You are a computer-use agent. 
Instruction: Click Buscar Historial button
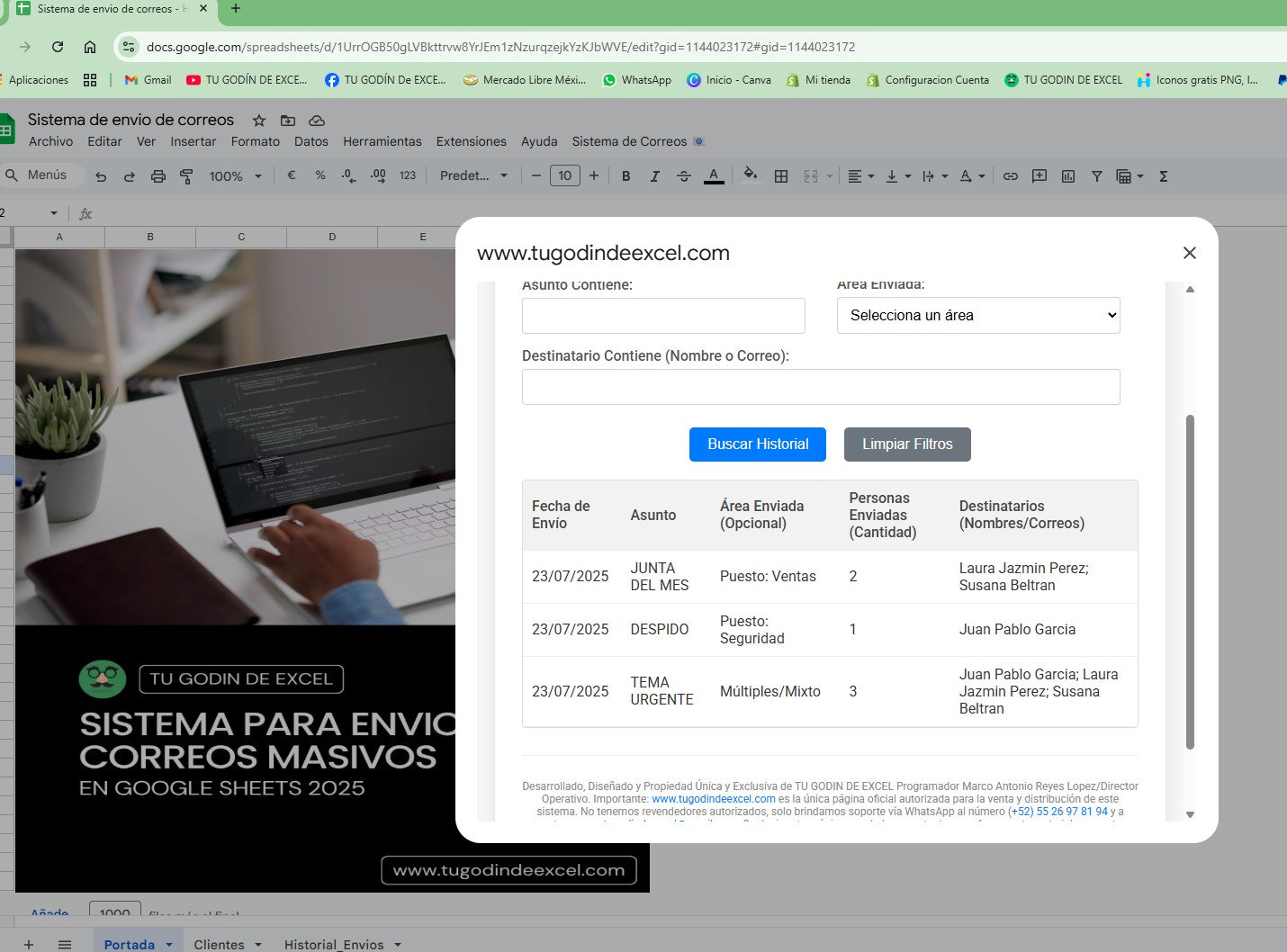coord(758,445)
